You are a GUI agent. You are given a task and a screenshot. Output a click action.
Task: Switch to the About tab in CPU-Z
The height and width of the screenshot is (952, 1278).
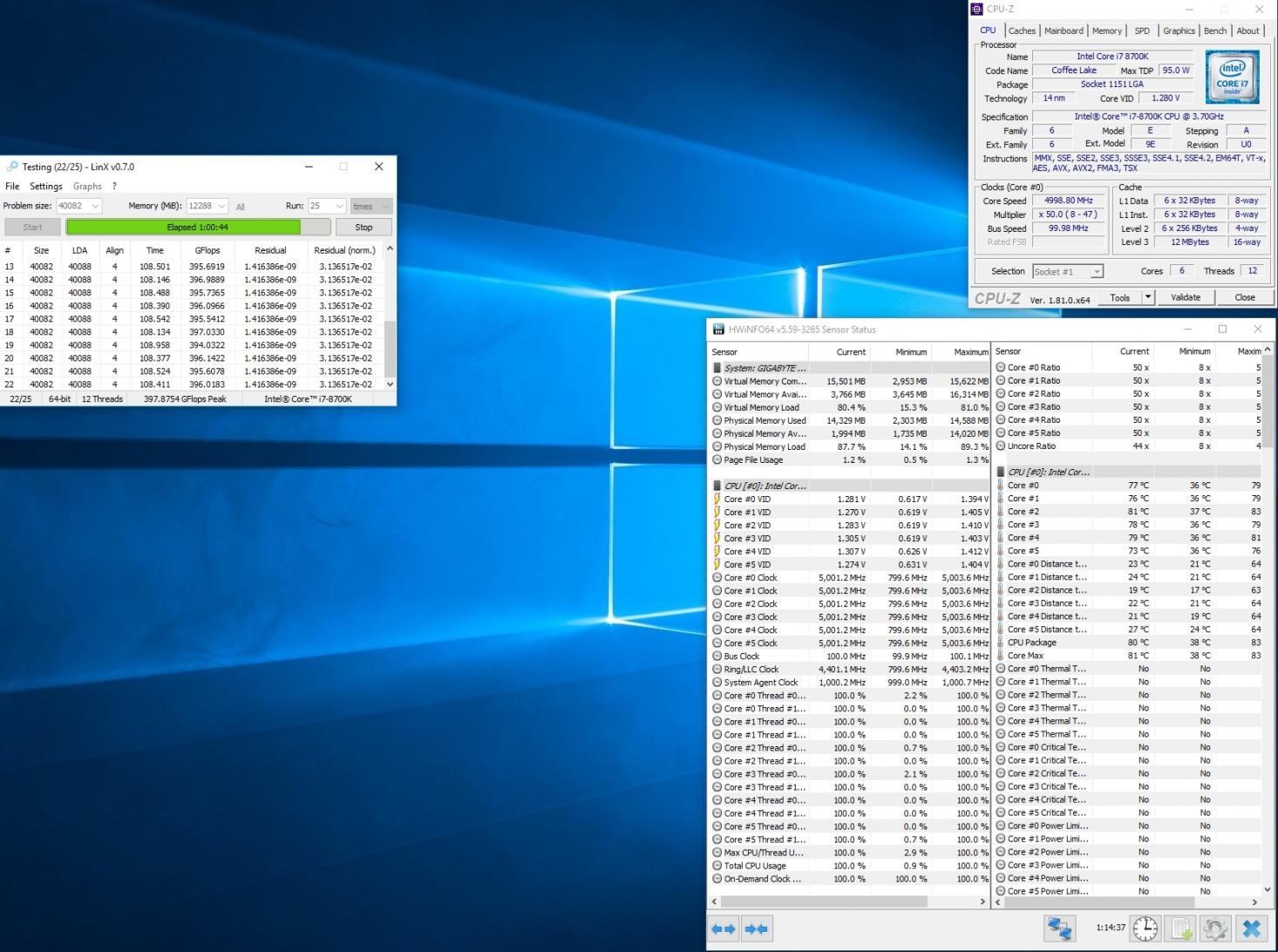[x=1248, y=31]
